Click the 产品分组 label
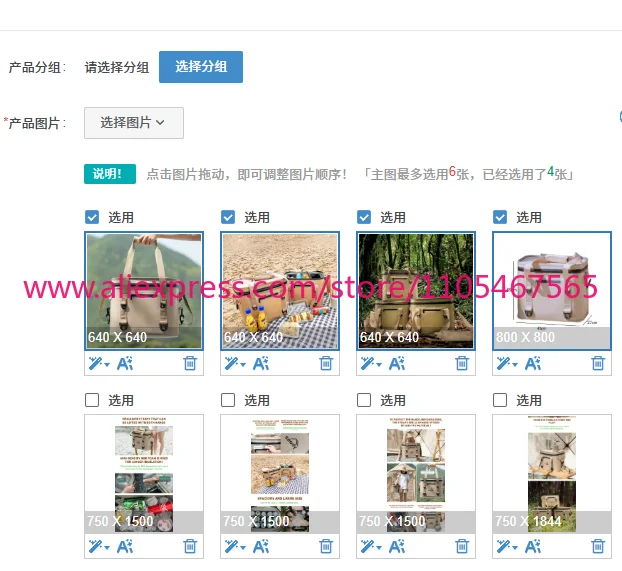The height and width of the screenshot is (571, 622). [x=37, y=67]
